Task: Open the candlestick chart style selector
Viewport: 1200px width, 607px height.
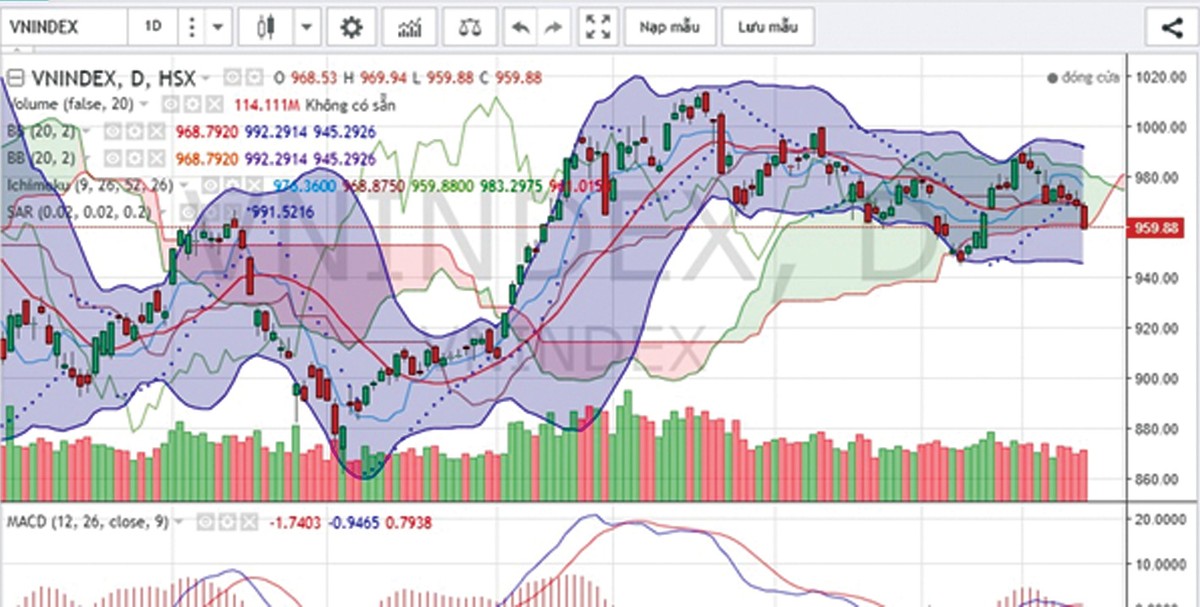Action: [x=266, y=27]
